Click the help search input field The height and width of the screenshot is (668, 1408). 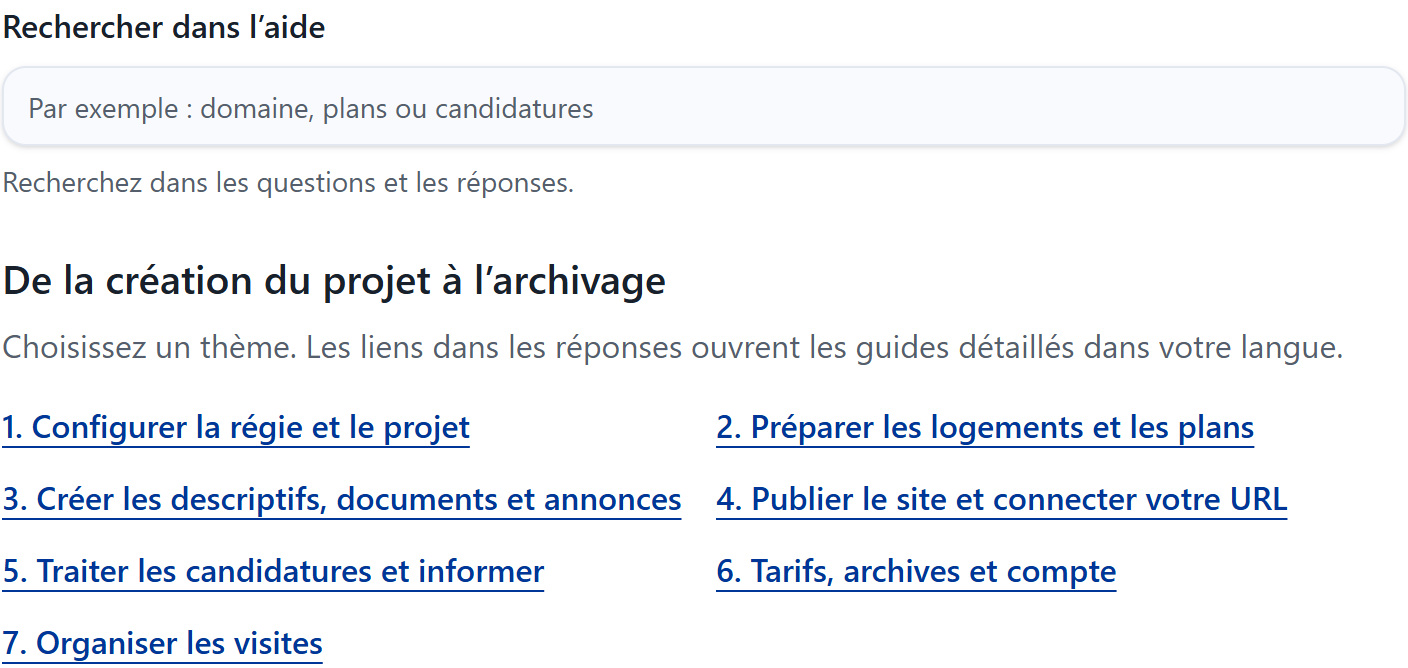point(704,108)
